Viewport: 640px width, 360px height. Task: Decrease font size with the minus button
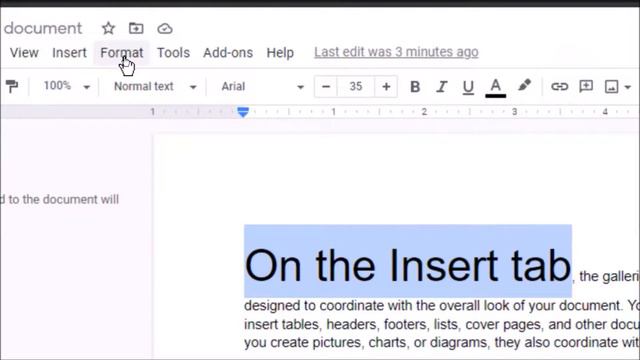tap(326, 87)
